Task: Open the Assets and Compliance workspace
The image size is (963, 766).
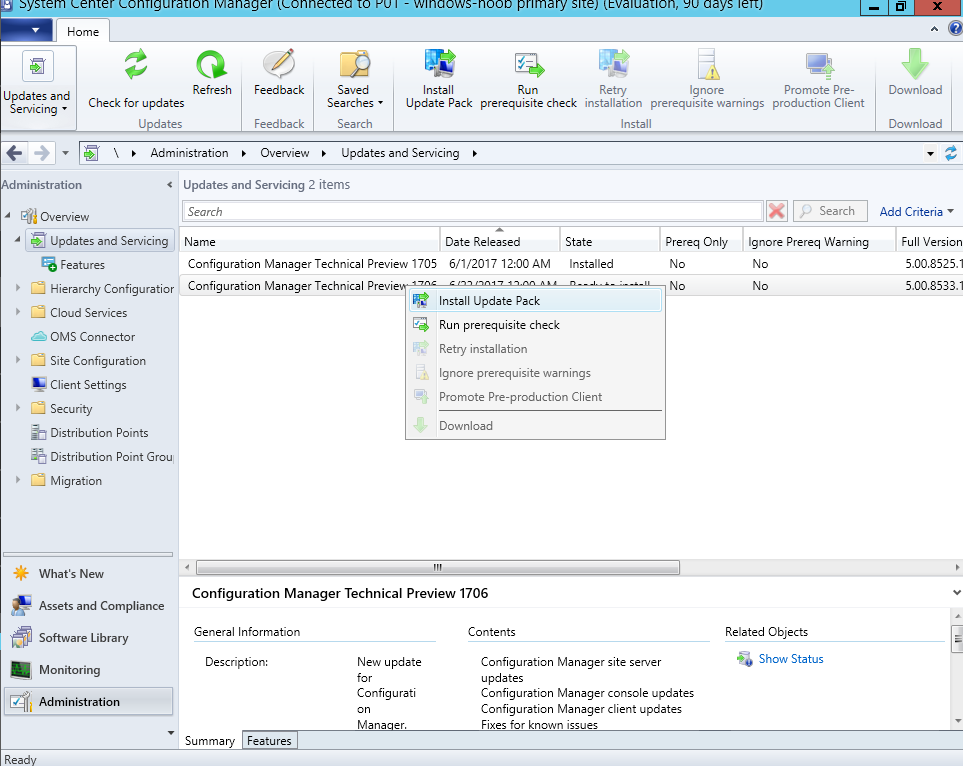Action: [x=88, y=606]
